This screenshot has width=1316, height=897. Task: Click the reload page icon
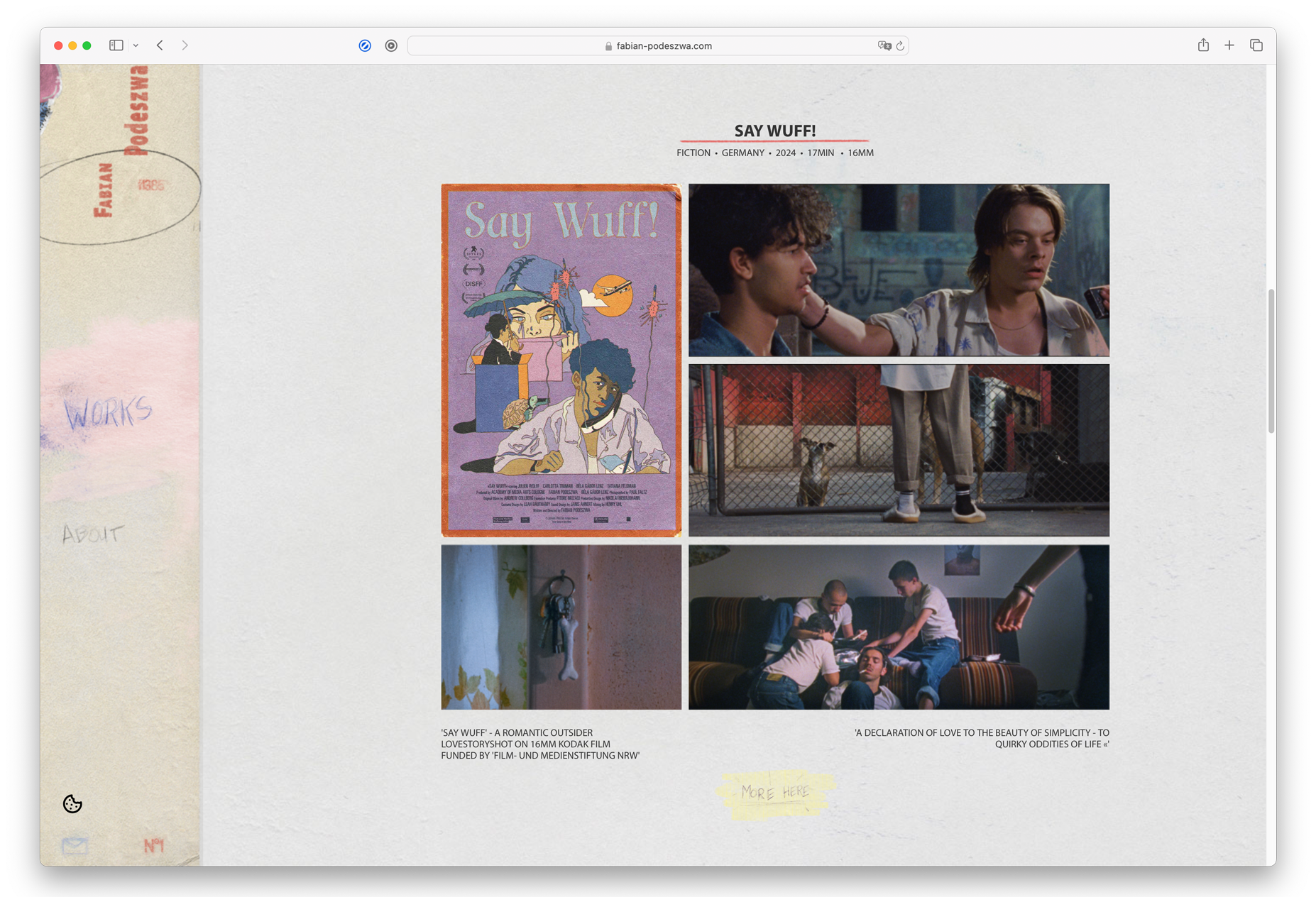(900, 46)
